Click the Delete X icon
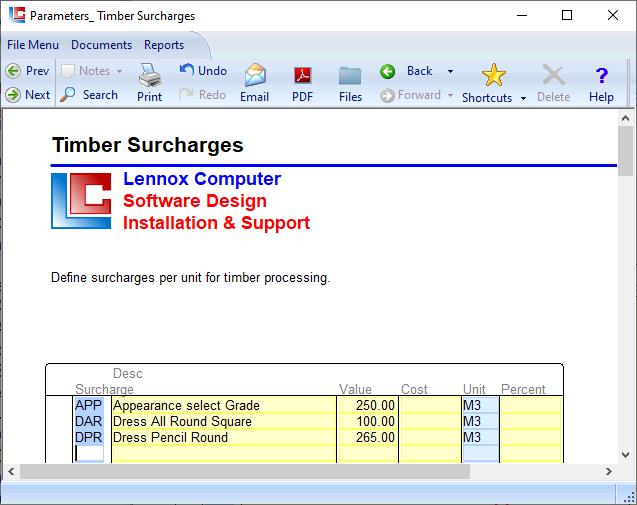637x505 pixels. click(553, 76)
